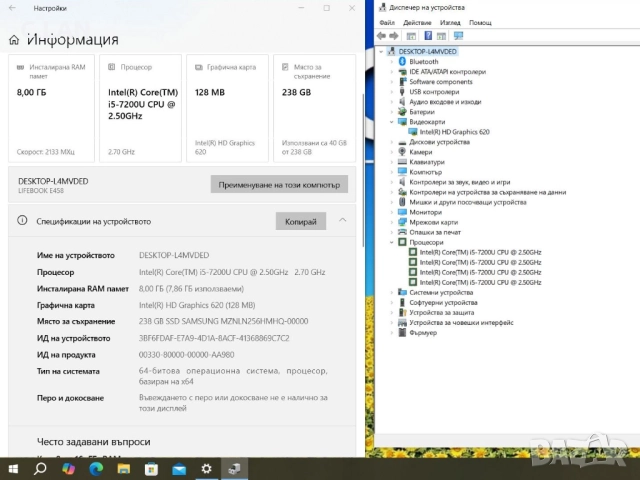
Task: Switch to Device Manager taskbar icon
Action: point(234,469)
